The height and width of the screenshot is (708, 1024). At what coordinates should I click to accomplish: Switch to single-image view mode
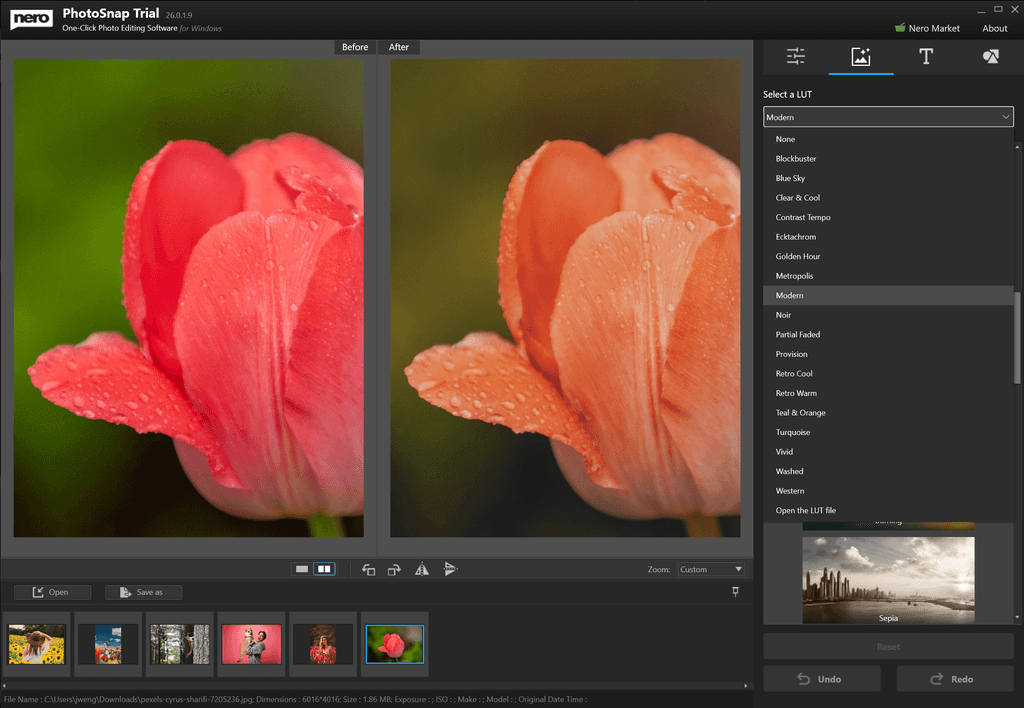301,567
